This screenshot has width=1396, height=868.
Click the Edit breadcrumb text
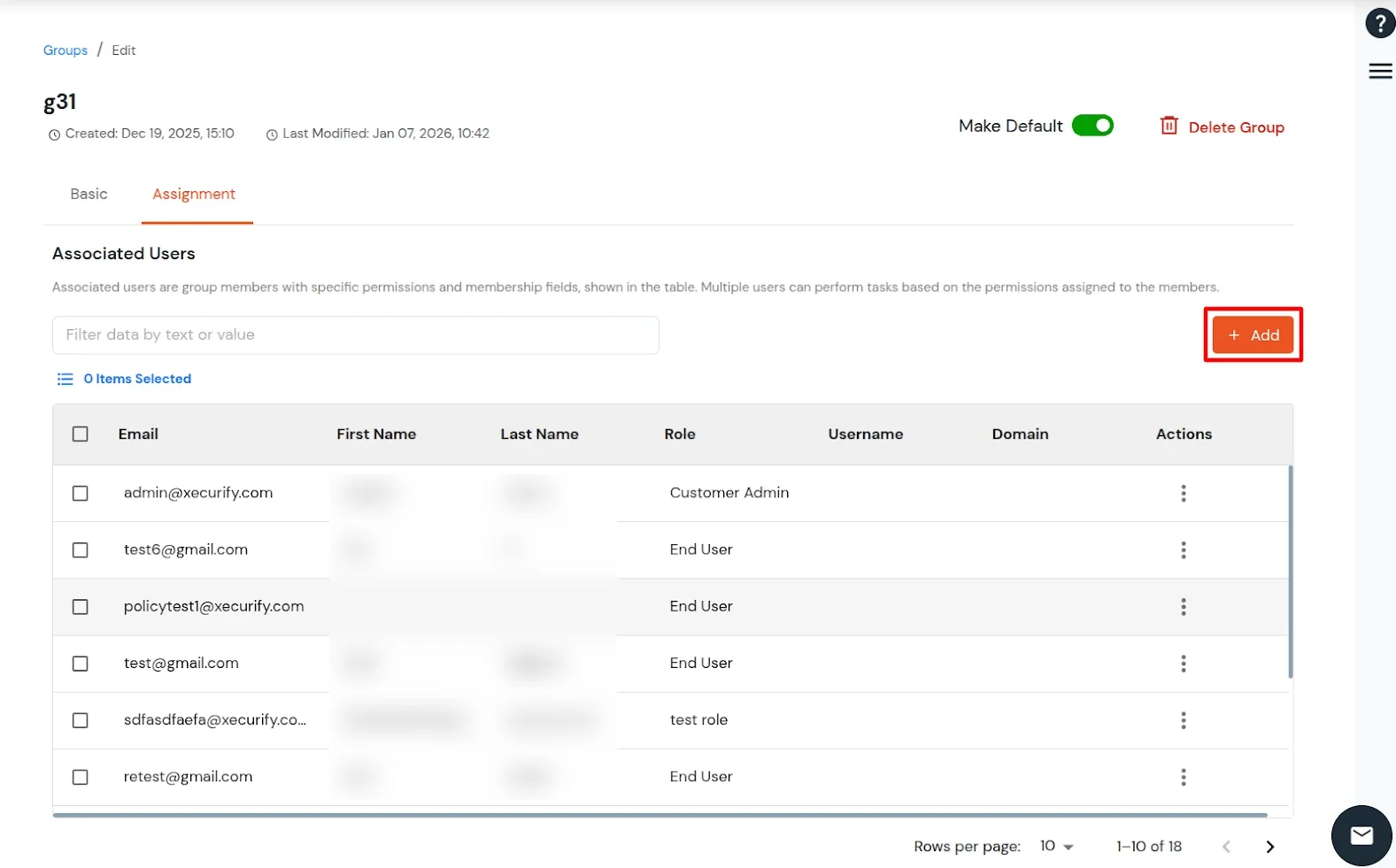pos(124,50)
